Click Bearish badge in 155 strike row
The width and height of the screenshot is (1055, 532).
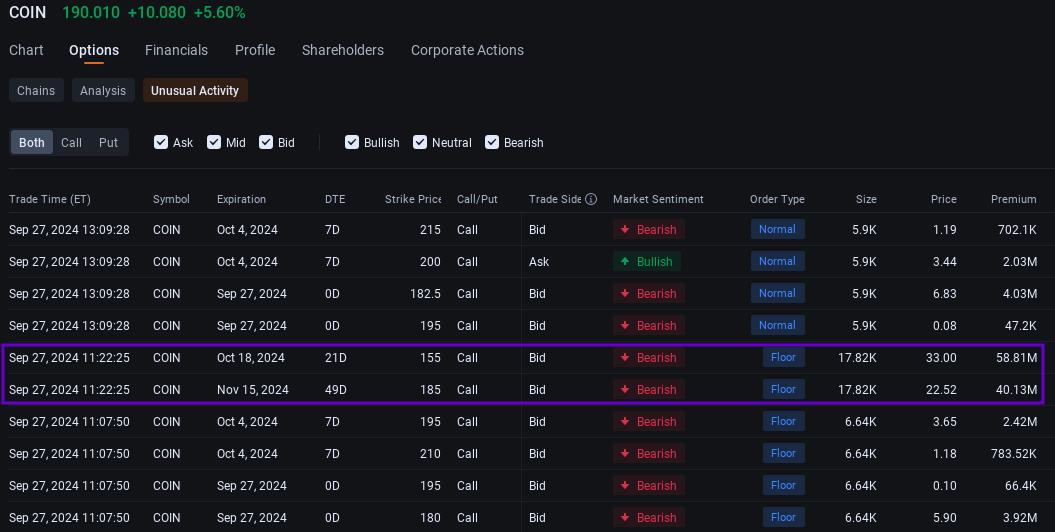coord(649,358)
